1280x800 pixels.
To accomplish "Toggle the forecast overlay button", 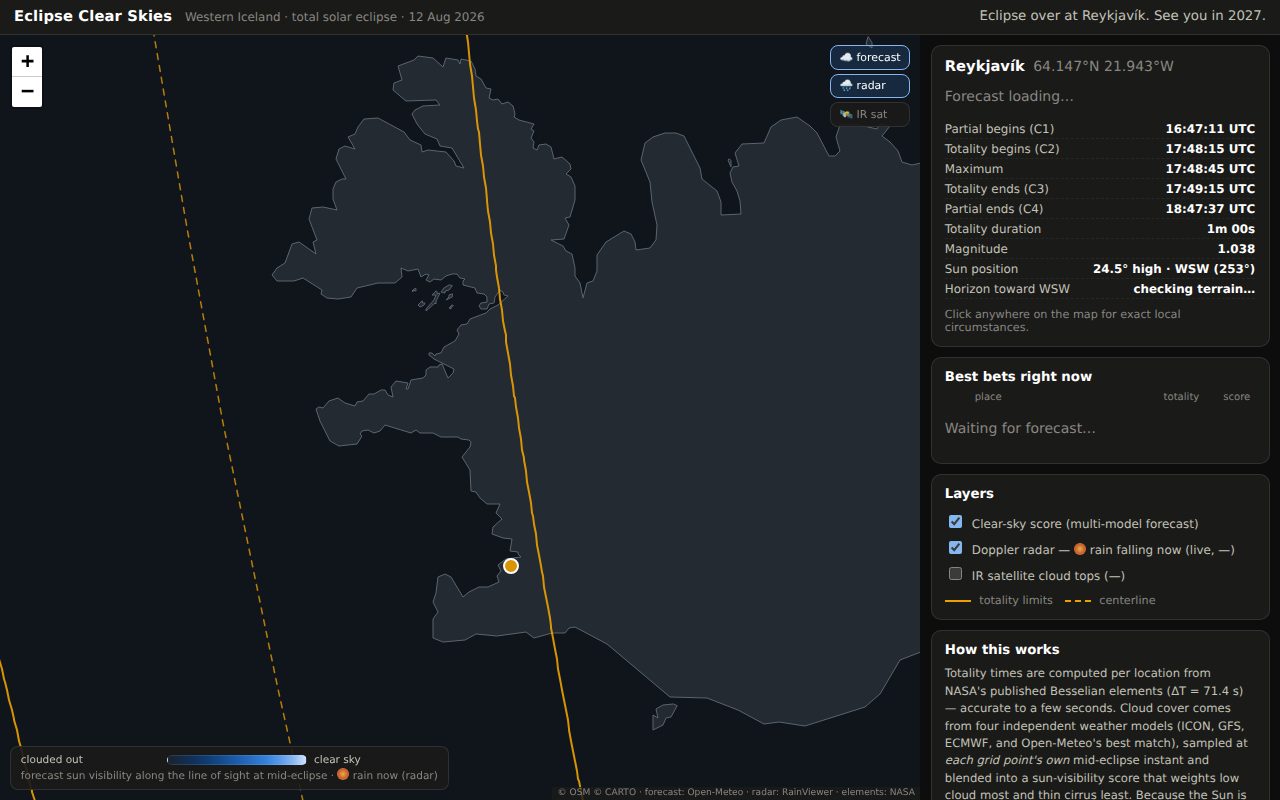I will pos(870,58).
